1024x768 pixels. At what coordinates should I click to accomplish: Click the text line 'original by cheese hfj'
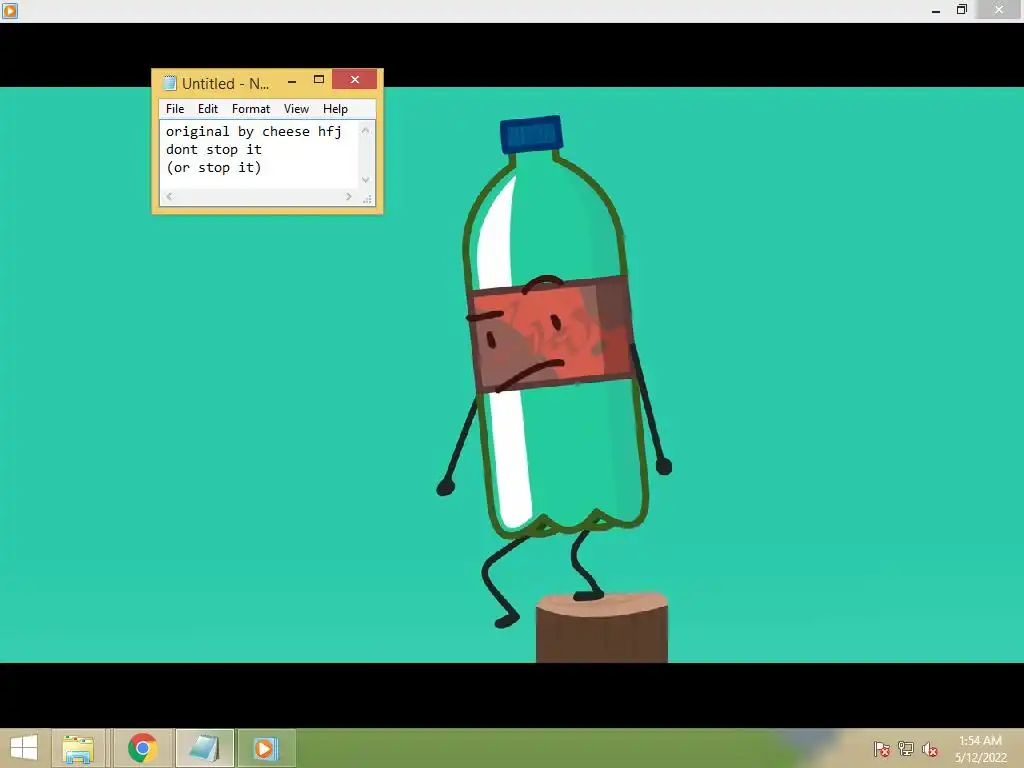pos(253,131)
